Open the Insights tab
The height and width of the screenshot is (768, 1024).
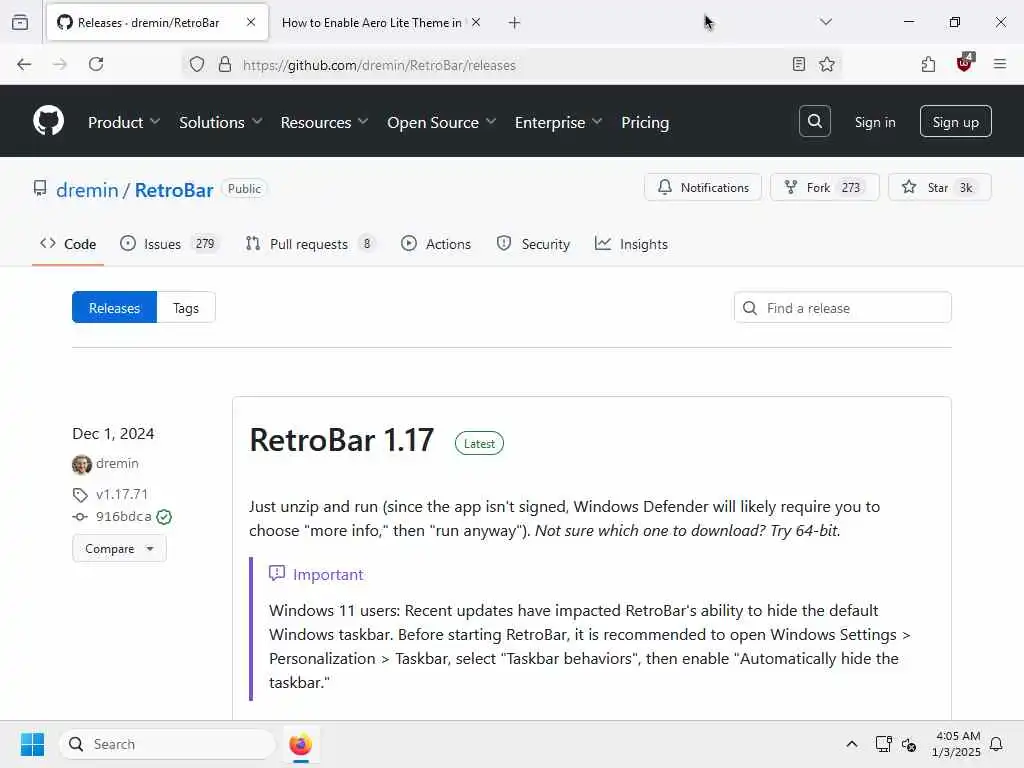(631, 244)
